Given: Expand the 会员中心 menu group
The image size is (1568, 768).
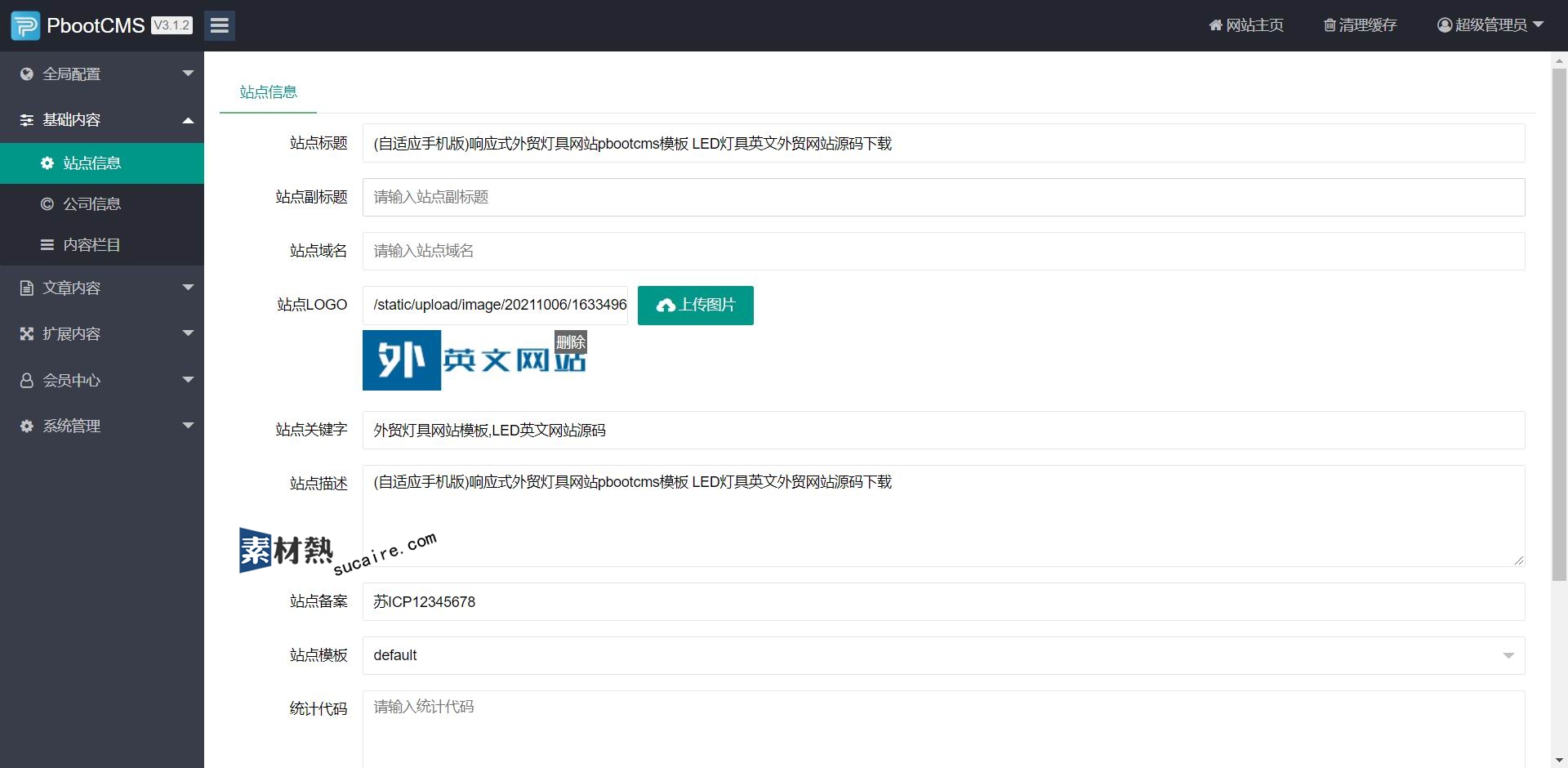Looking at the screenshot, I should coord(102,380).
